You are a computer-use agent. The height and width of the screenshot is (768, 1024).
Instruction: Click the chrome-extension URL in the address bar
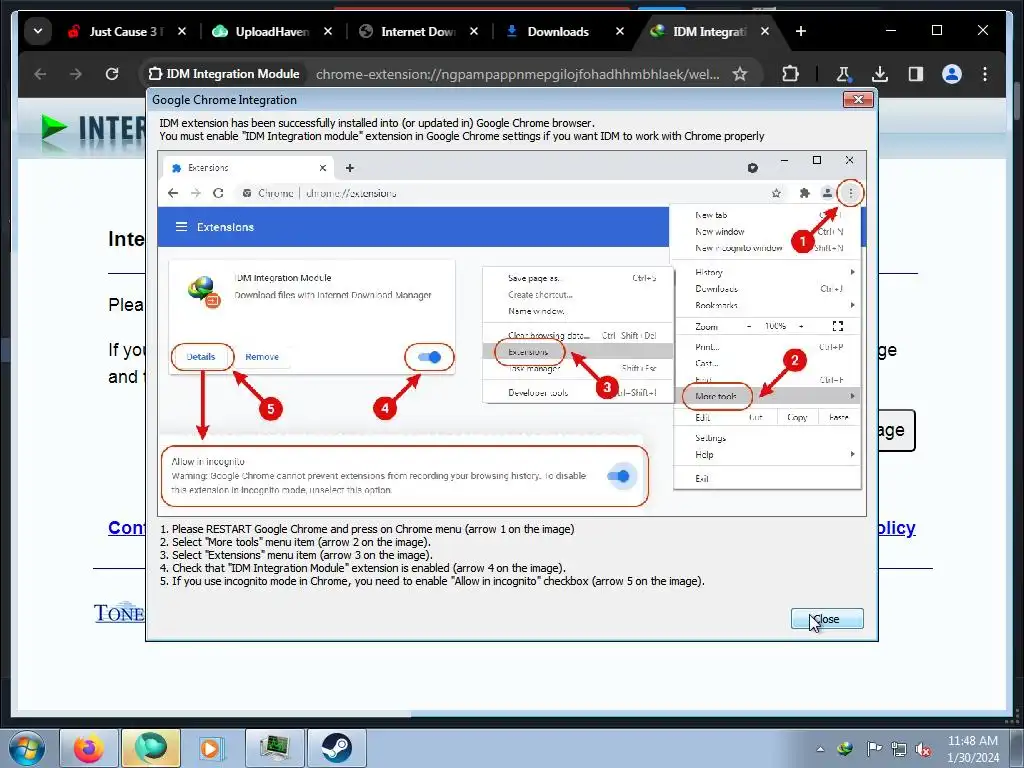pyautogui.click(x=517, y=74)
